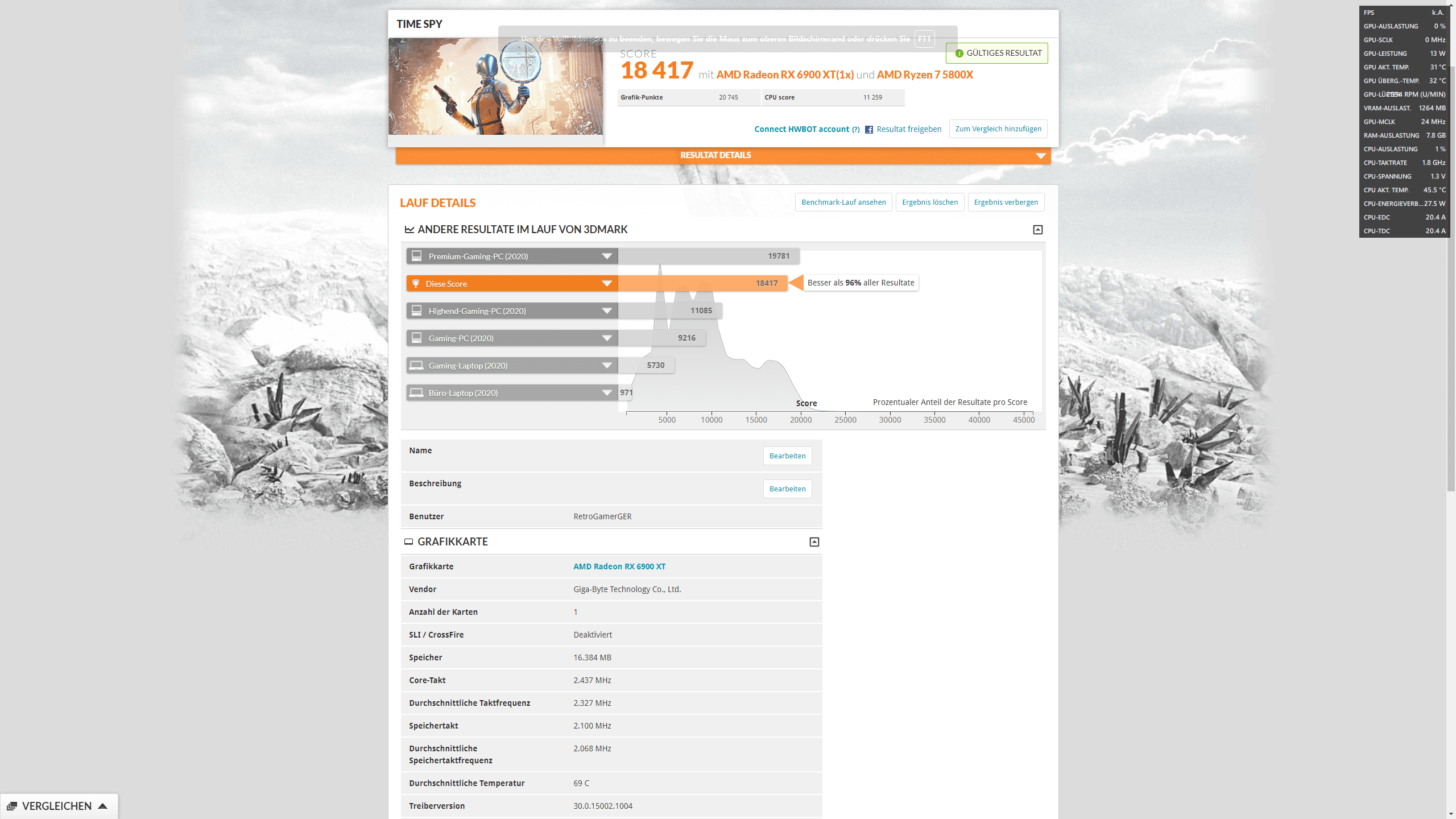The height and width of the screenshot is (819, 1456).
Task: Click the HWBOT (?) help link
Action: click(855, 130)
